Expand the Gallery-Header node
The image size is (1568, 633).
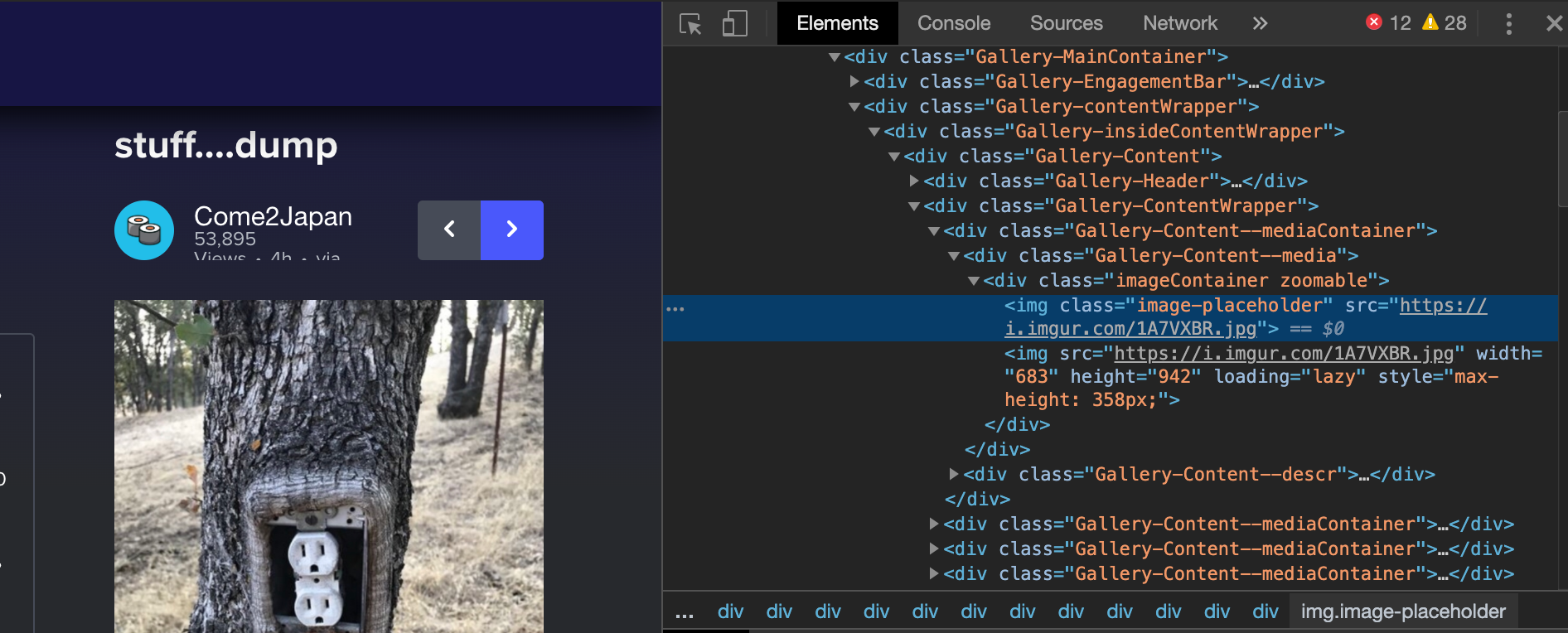914,181
